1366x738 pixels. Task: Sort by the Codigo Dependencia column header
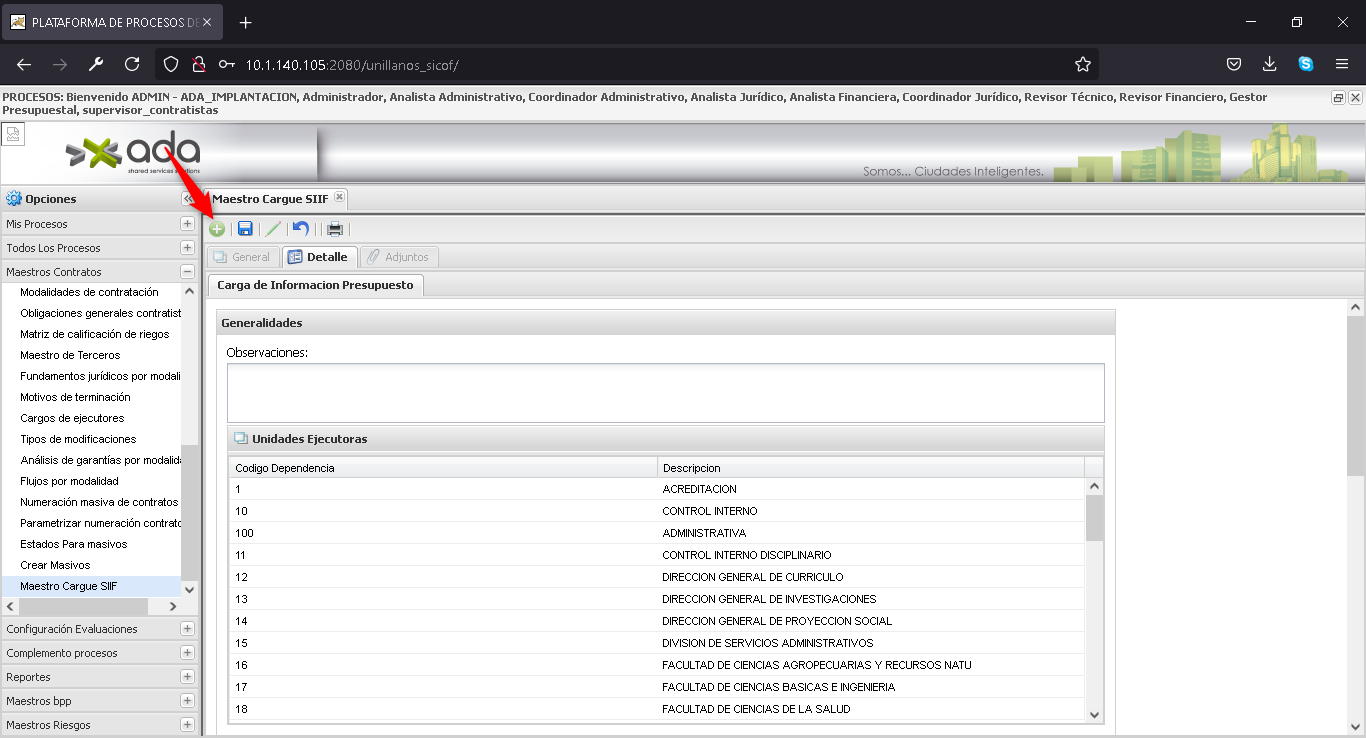point(442,468)
